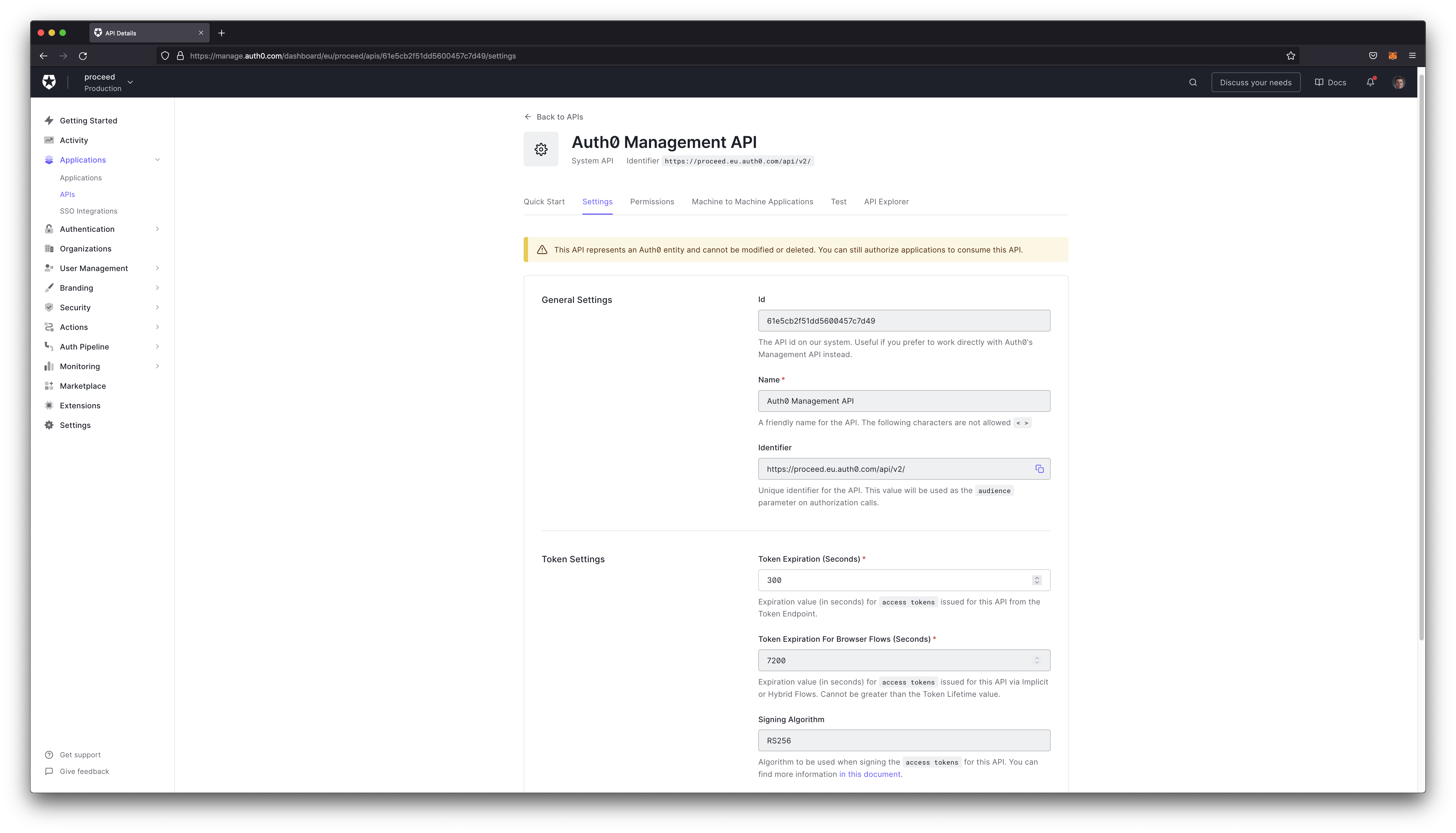Viewport: 1456px width, 833px height.
Task: Click the Browser Flows expiration field
Action: point(904,660)
